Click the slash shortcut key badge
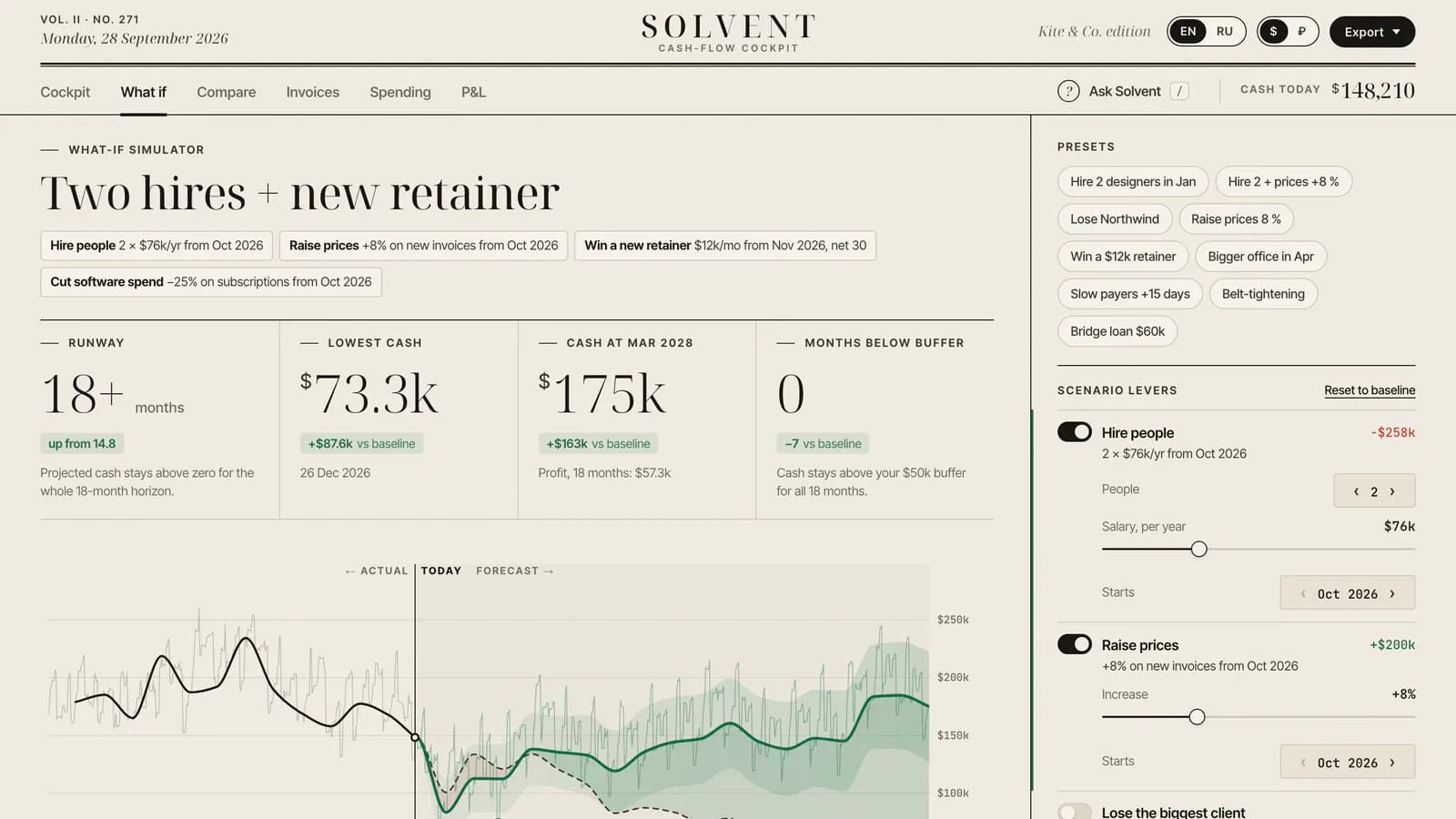 pyautogui.click(x=1179, y=91)
